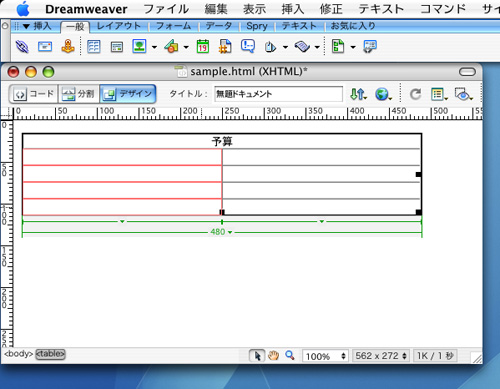Click the Comment insert icon
500x389 pixels.
[x=248, y=46]
